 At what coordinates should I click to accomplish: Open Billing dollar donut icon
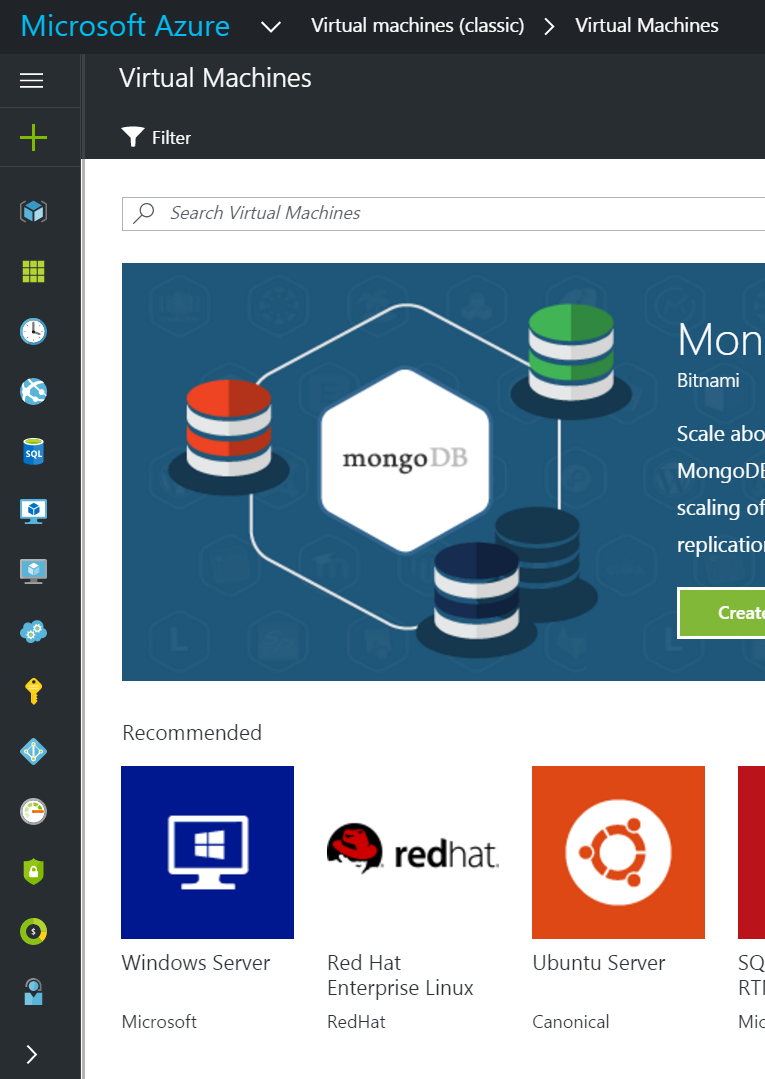[x=33, y=931]
